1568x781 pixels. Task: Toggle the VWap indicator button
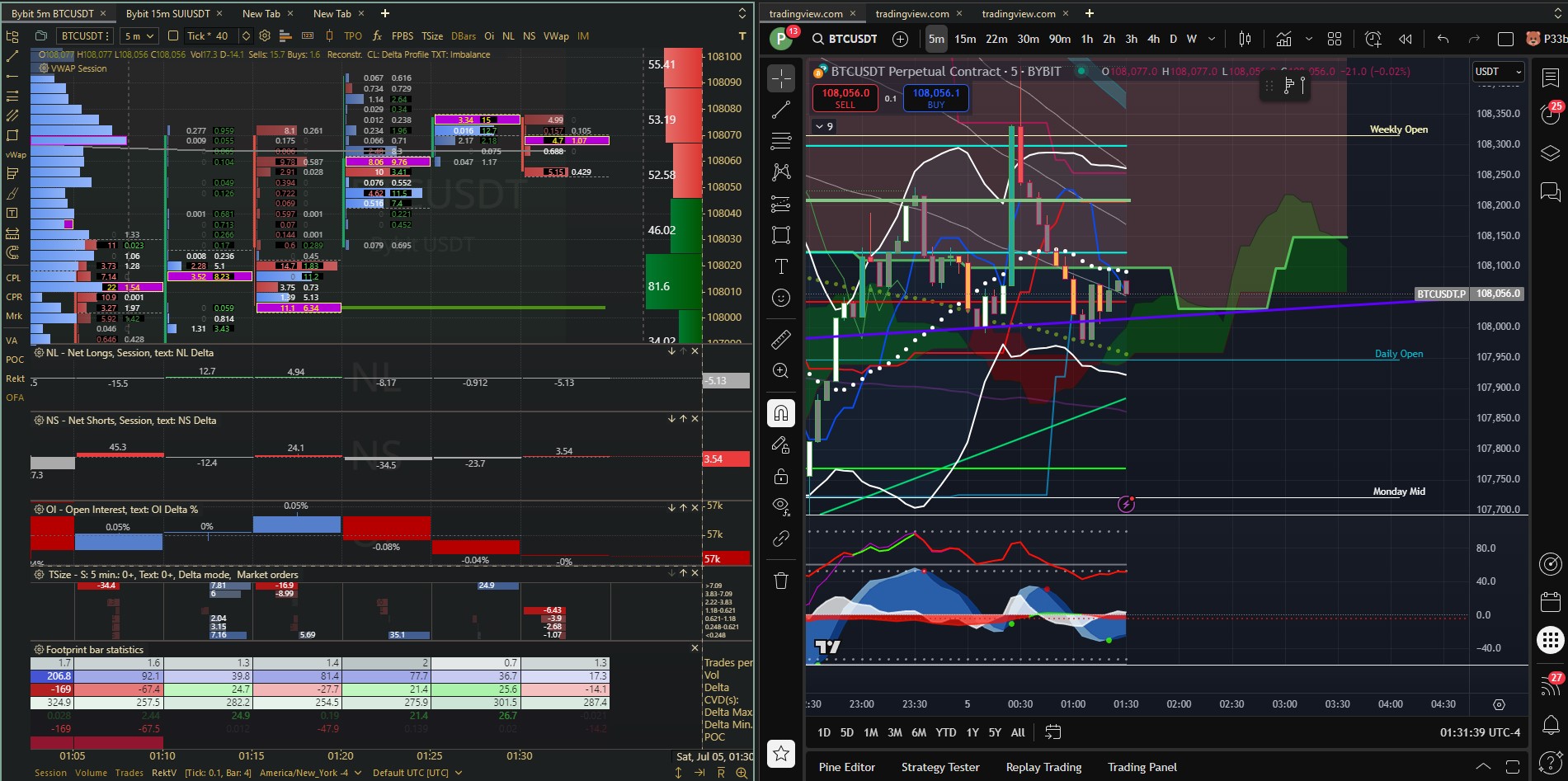556,36
